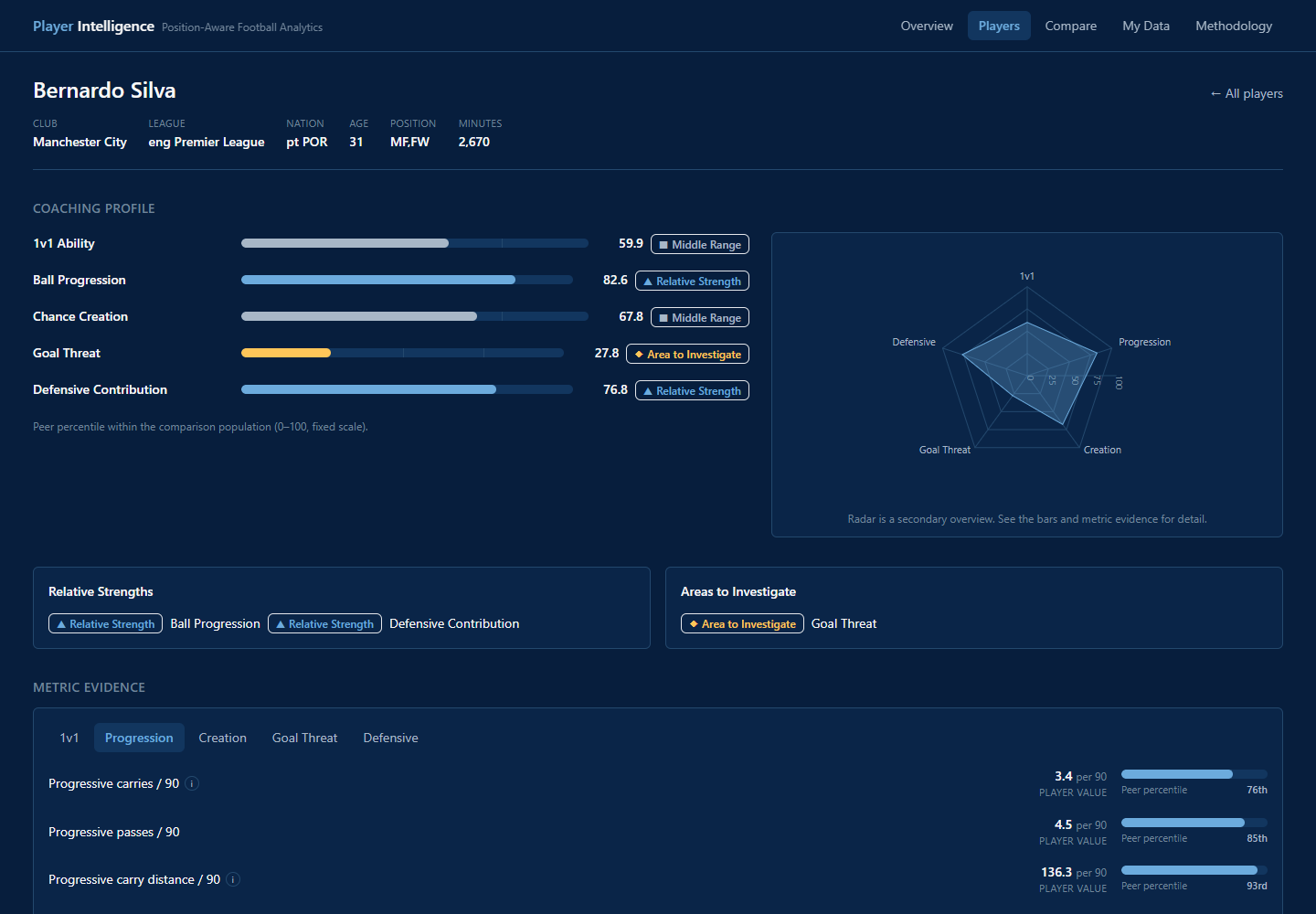Click the Bernardo Silva player heading

(x=104, y=90)
